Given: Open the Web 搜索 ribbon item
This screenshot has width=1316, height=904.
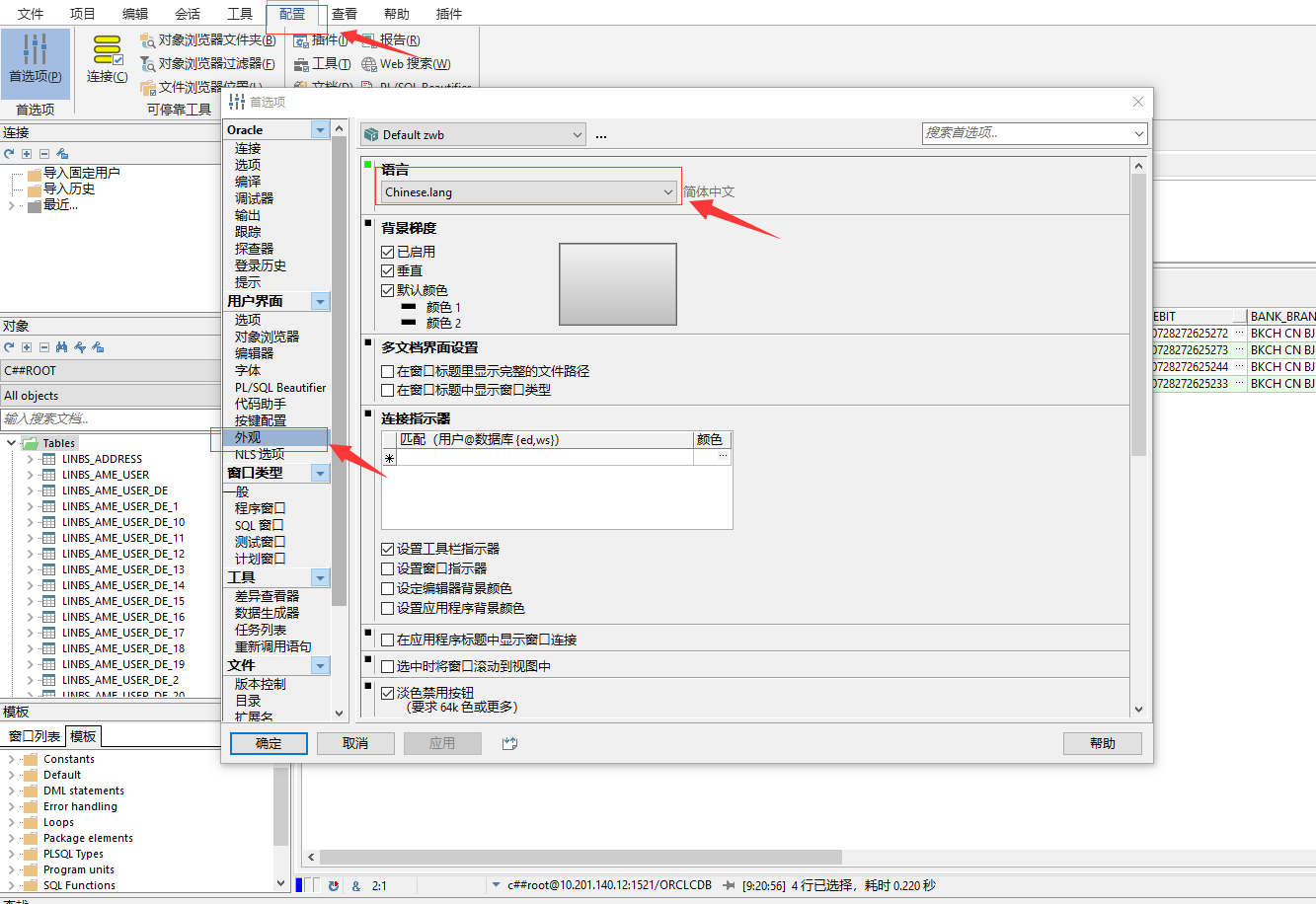Looking at the screenshot, I should point(406,64).
